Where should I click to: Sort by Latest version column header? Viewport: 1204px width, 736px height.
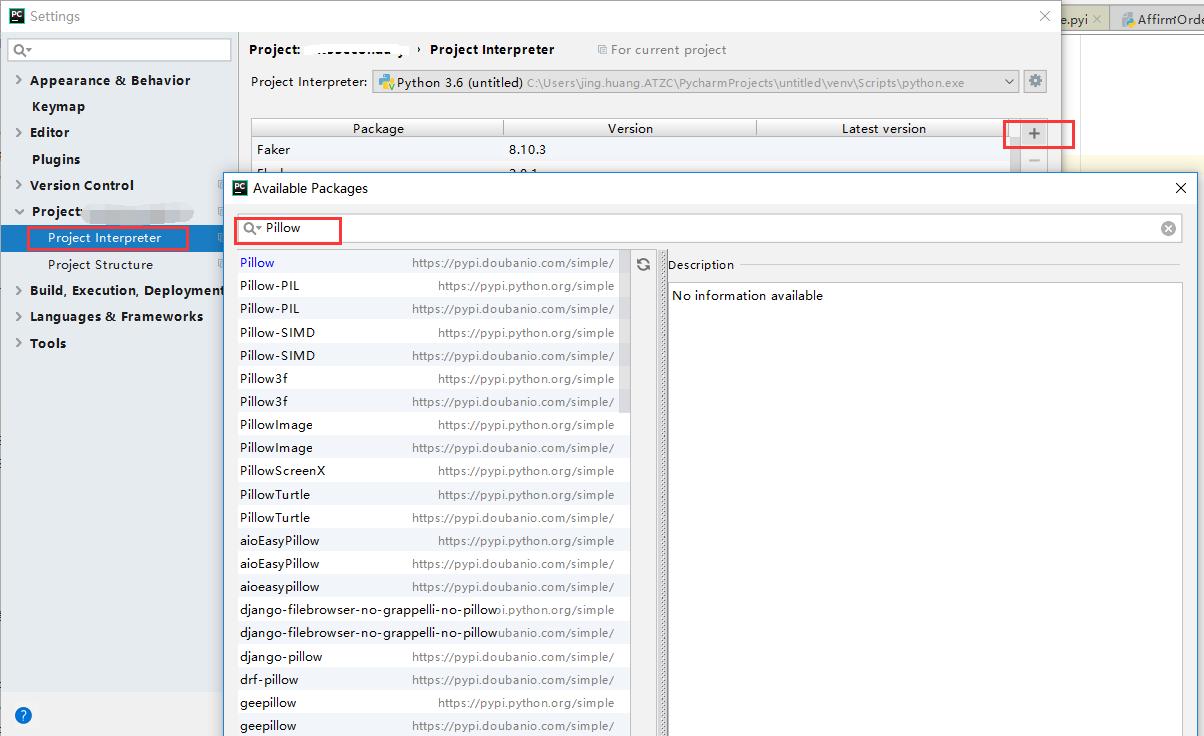pos(883,128)
